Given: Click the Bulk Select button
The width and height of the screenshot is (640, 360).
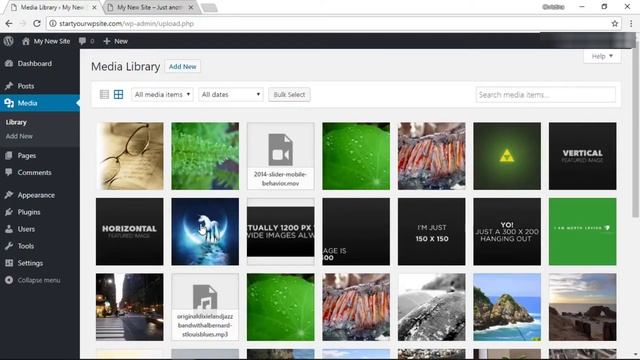Looking at the screenshot, I should tap(289, 95).
